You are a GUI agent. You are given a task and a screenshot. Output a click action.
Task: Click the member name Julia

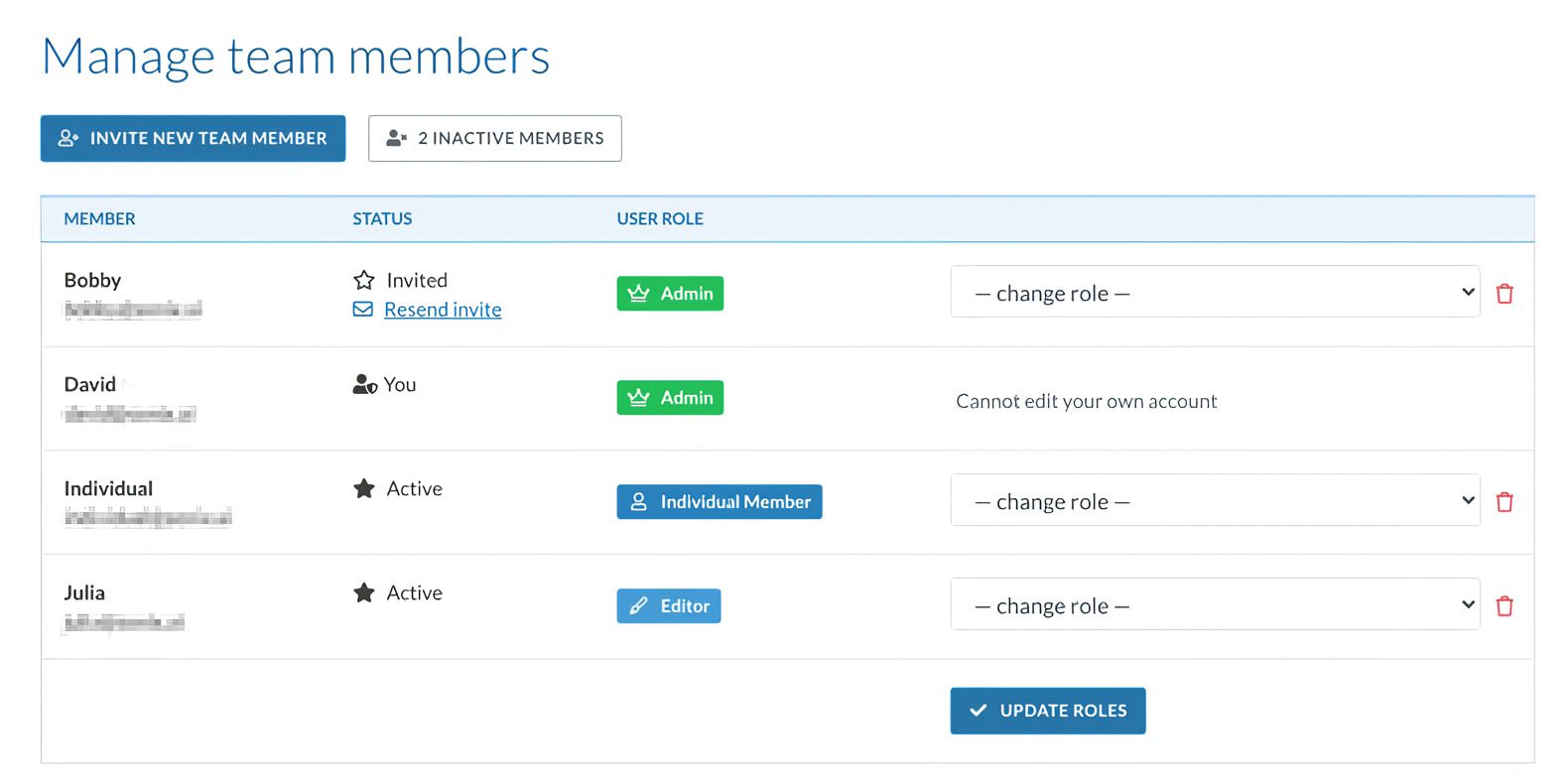pyautogui.click(x=84, y=592)
